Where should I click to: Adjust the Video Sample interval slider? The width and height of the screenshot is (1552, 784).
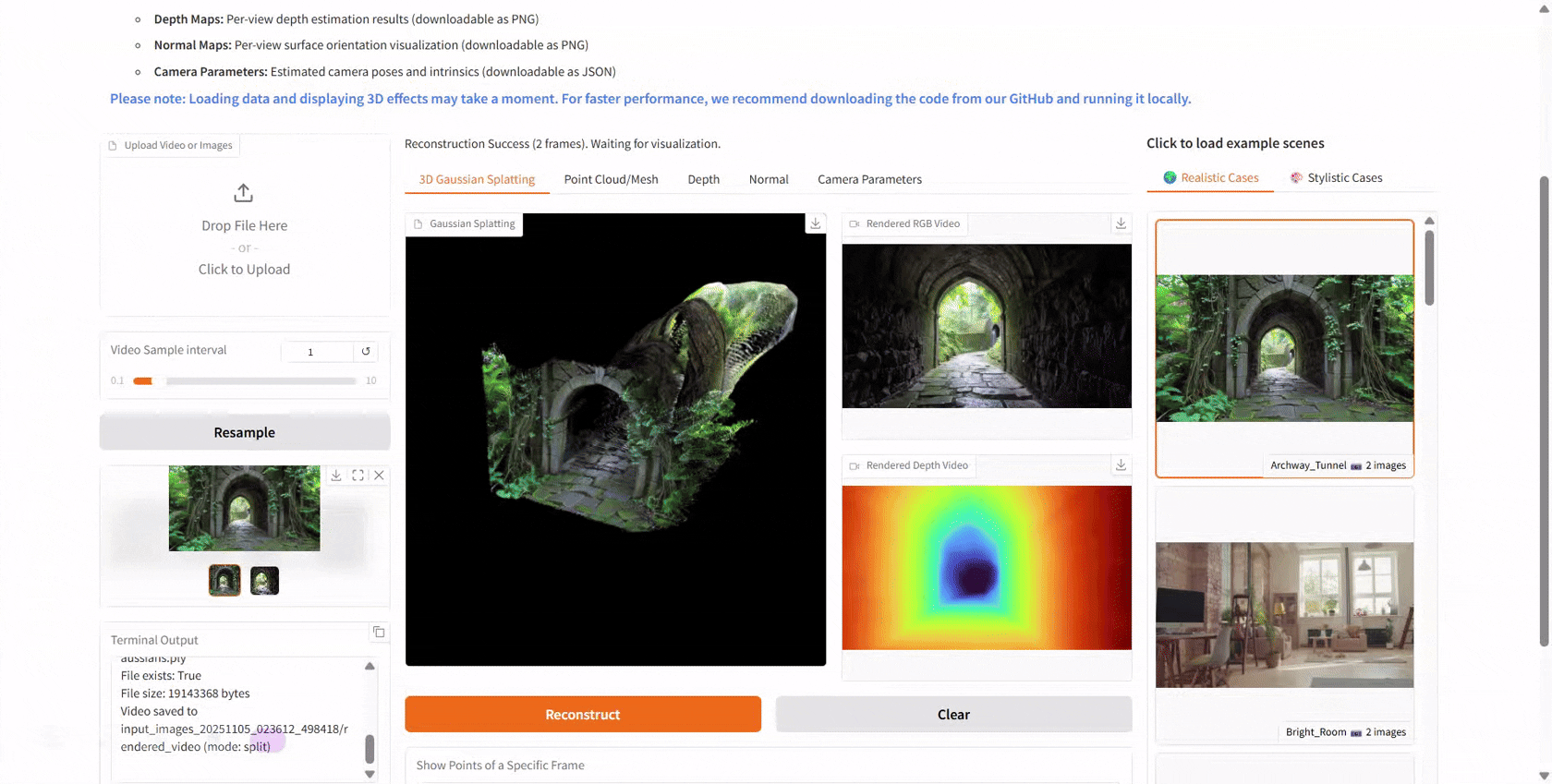click(244, 380)
